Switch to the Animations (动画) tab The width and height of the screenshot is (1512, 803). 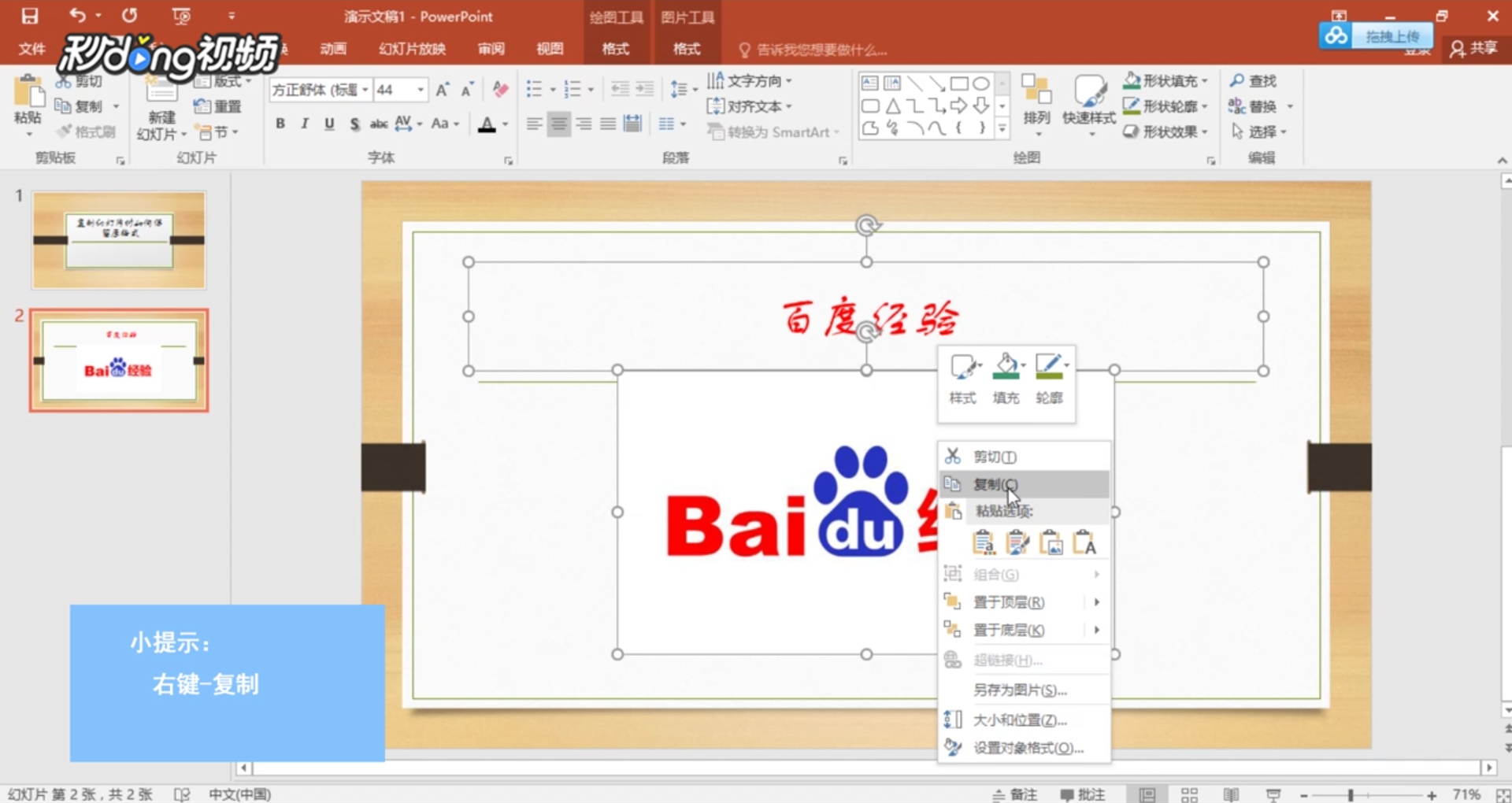tap(333, 49)
